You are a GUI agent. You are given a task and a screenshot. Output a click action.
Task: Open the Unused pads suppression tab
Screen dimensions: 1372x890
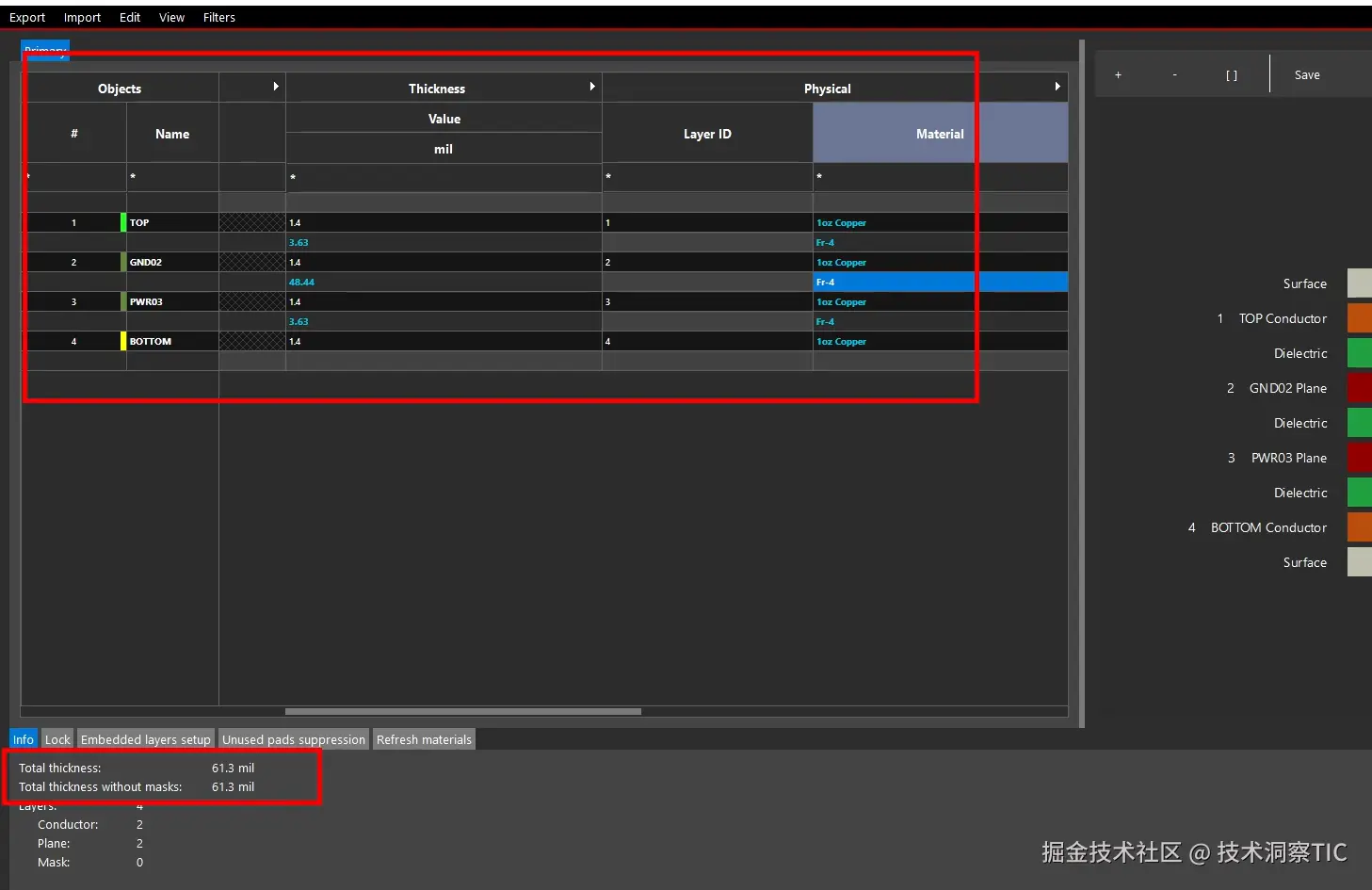294,739
